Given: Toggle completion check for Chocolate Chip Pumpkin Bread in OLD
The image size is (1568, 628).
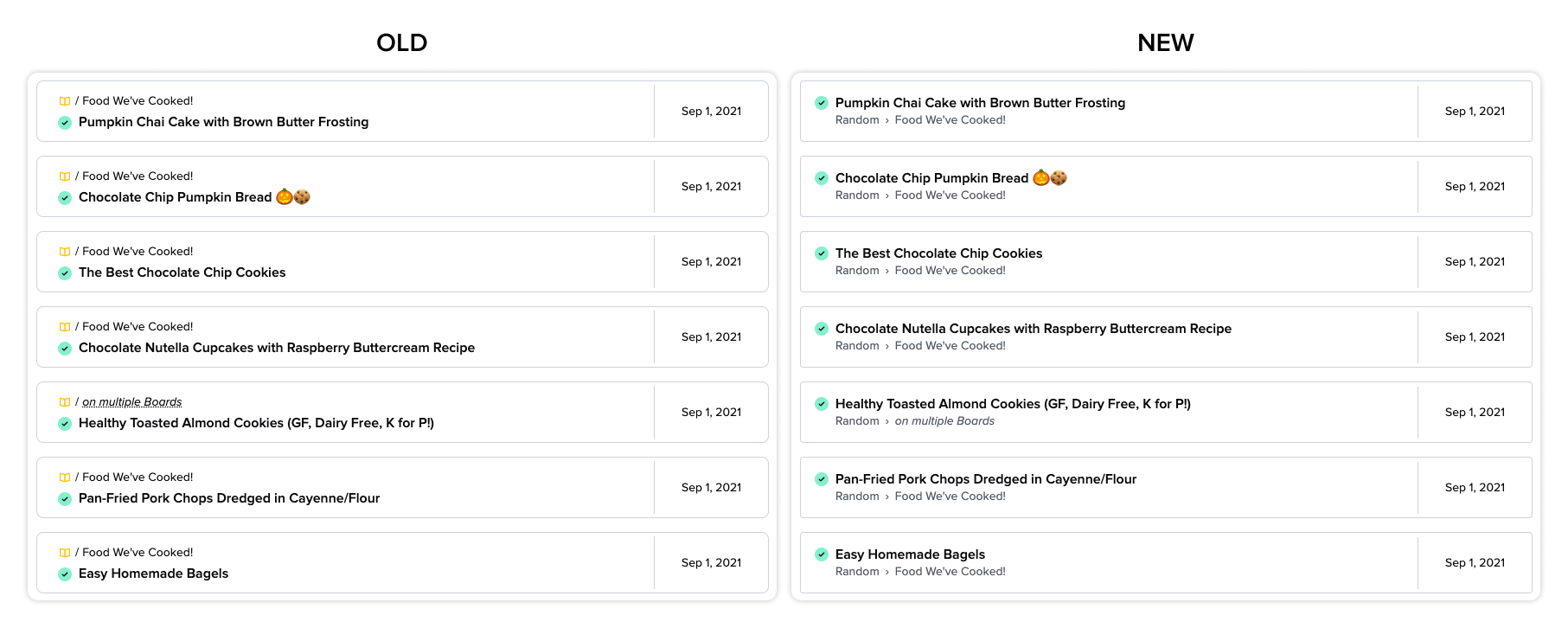Looking at the screenshot, I should pos(65,198).
